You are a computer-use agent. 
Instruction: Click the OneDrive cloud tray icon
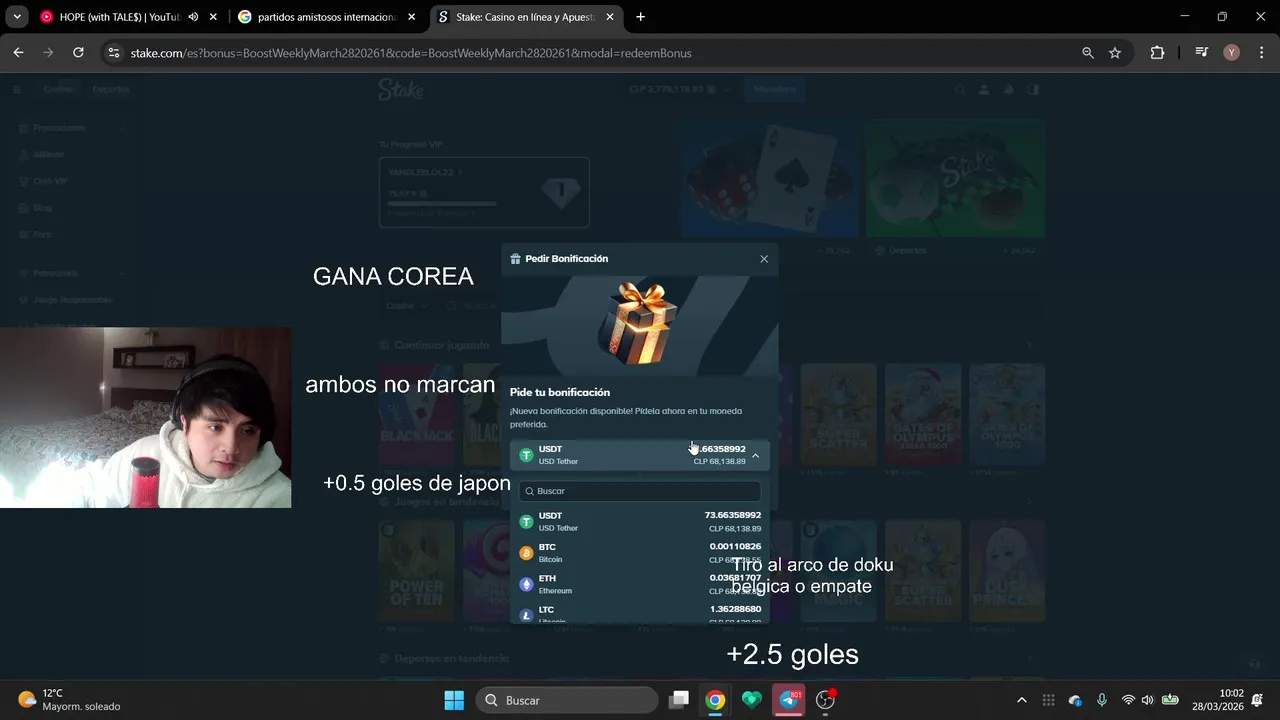pos(1075,700)
